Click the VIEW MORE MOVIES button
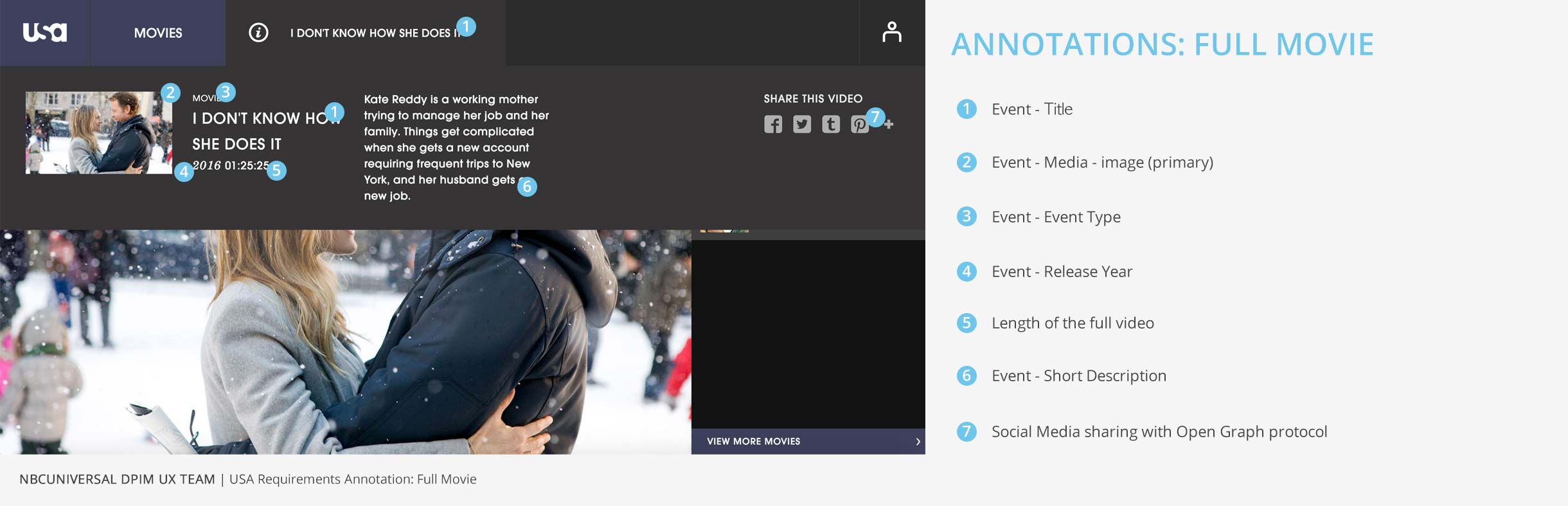 coord(754,441)
